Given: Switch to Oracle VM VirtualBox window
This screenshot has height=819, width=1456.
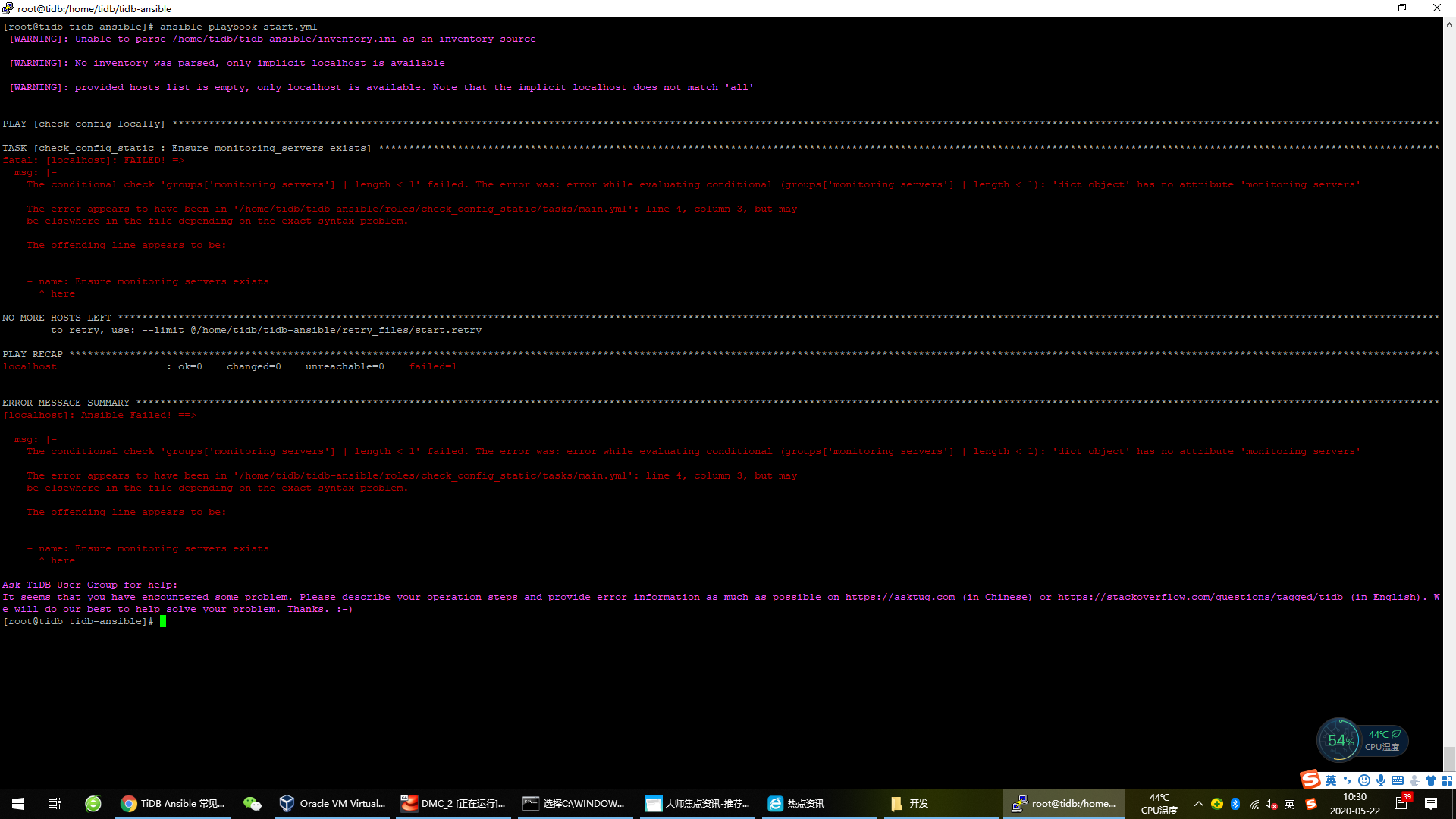Looking at the screenshot, I should (332, 803).
